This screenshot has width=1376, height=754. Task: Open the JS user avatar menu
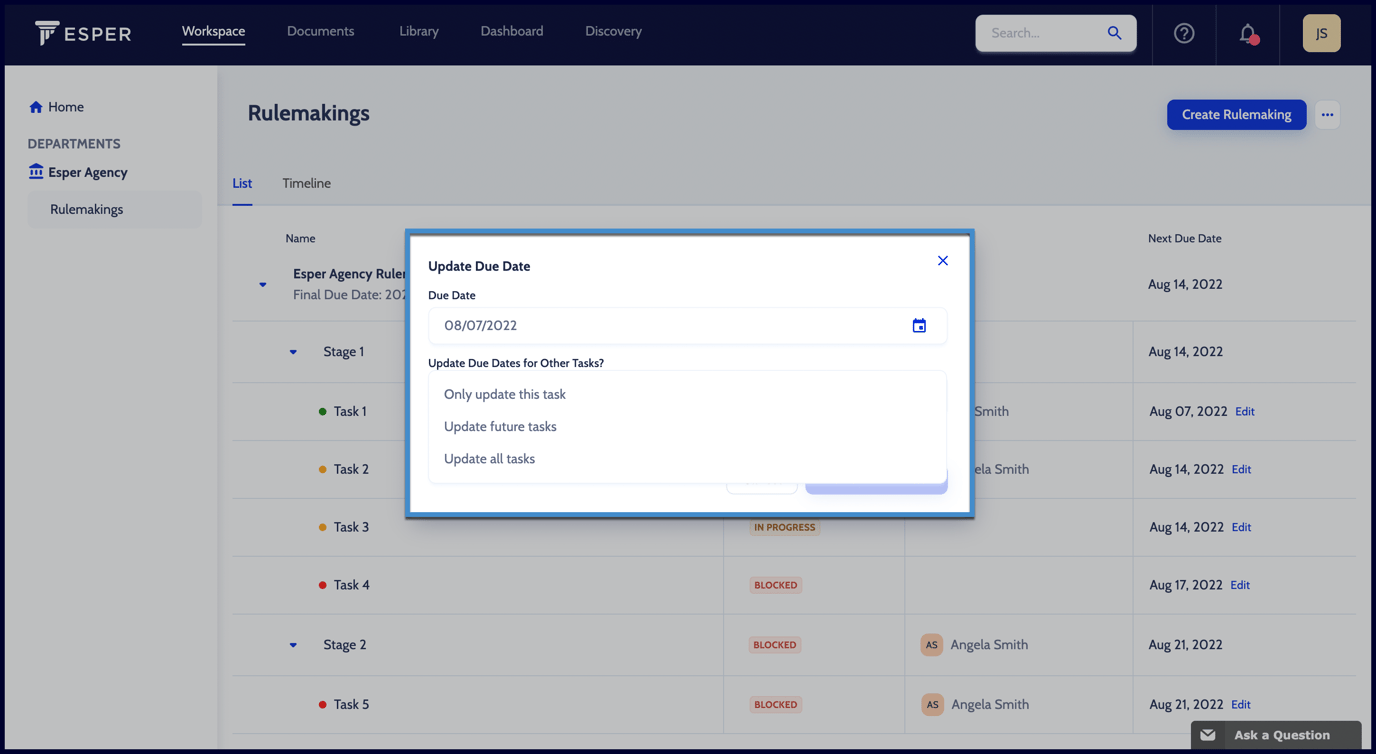(x=1321, y=33)
